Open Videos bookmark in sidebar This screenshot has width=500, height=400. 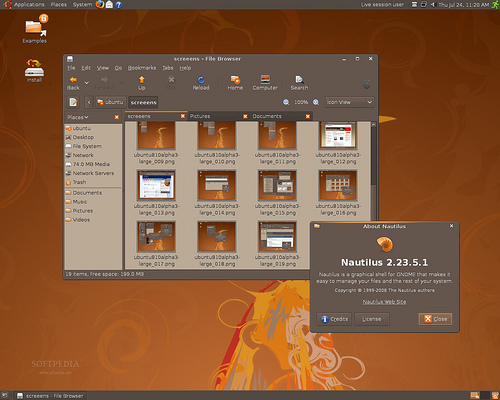93,220
